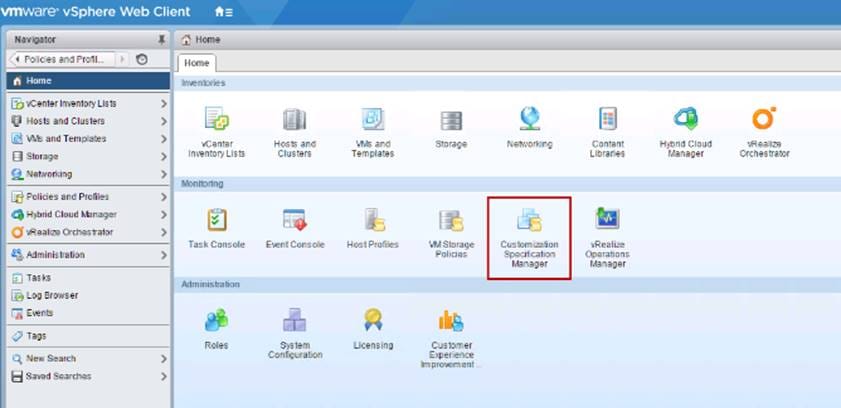Viewport: 841px width, 408px height.
Task: Open the Roles icon under Administration
Action: (217, 321)
